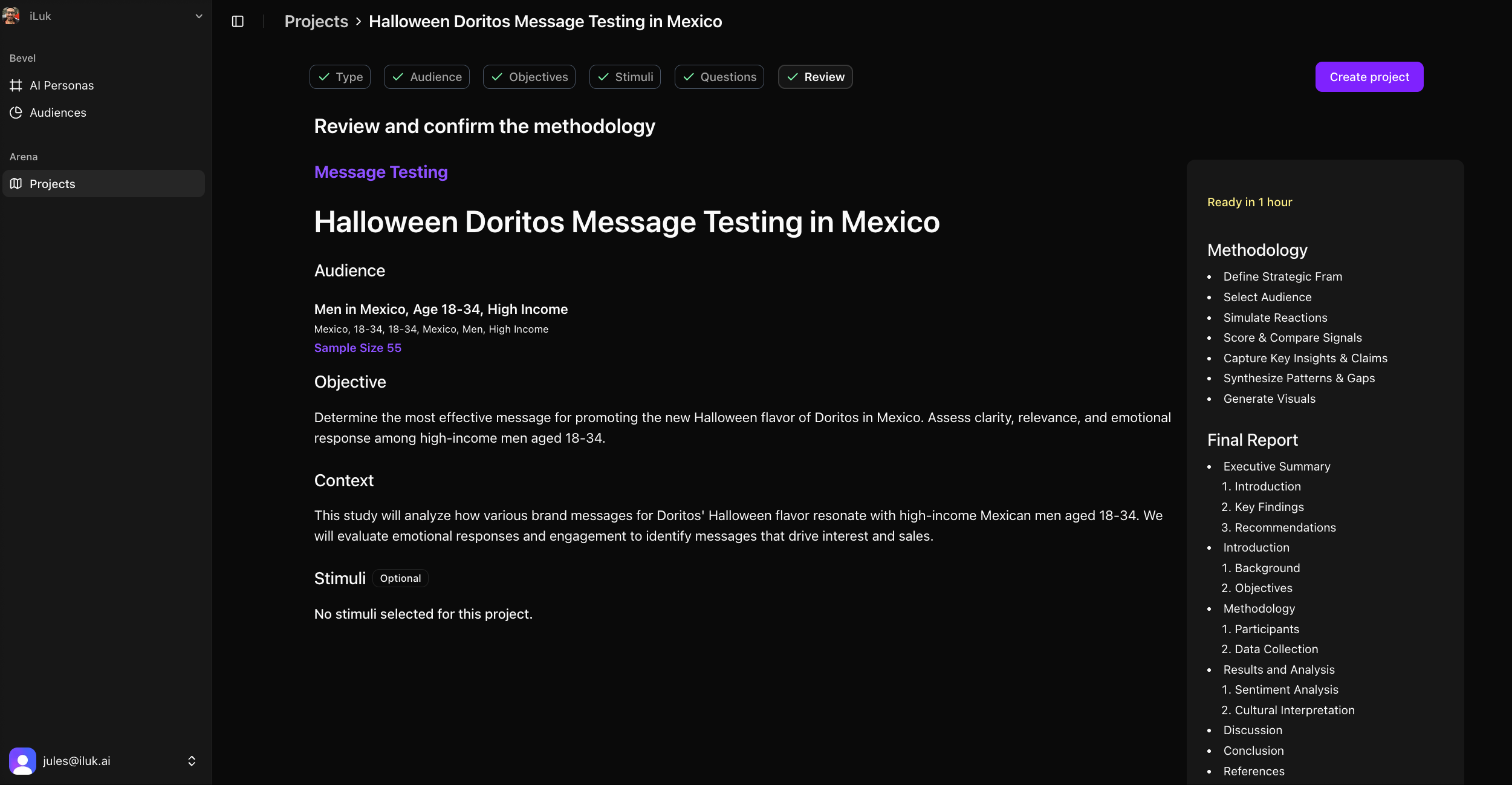Click the Projects map icon
The image size is (1512, 785).
pos(16,184)
